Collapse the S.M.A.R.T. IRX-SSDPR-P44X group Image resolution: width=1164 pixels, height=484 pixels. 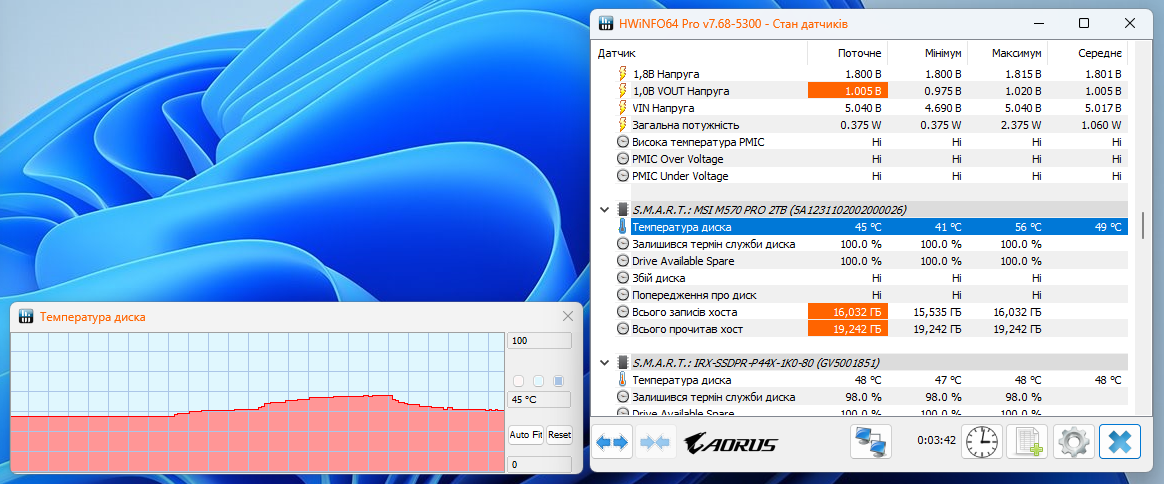[x=603, y=363]
